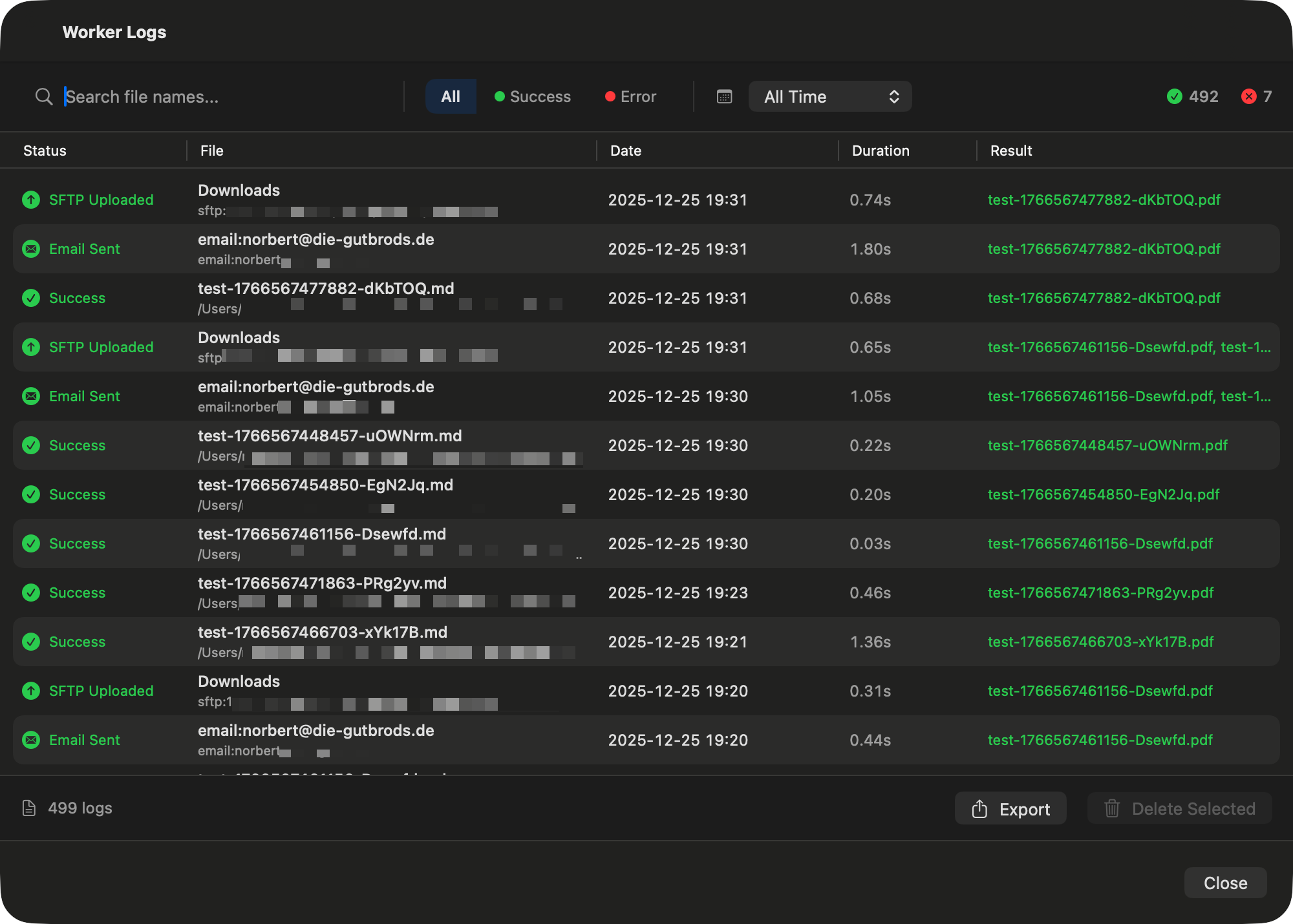Open result in the 0.74s SFTP row

pyautogui.click(x=1104, y=200)
